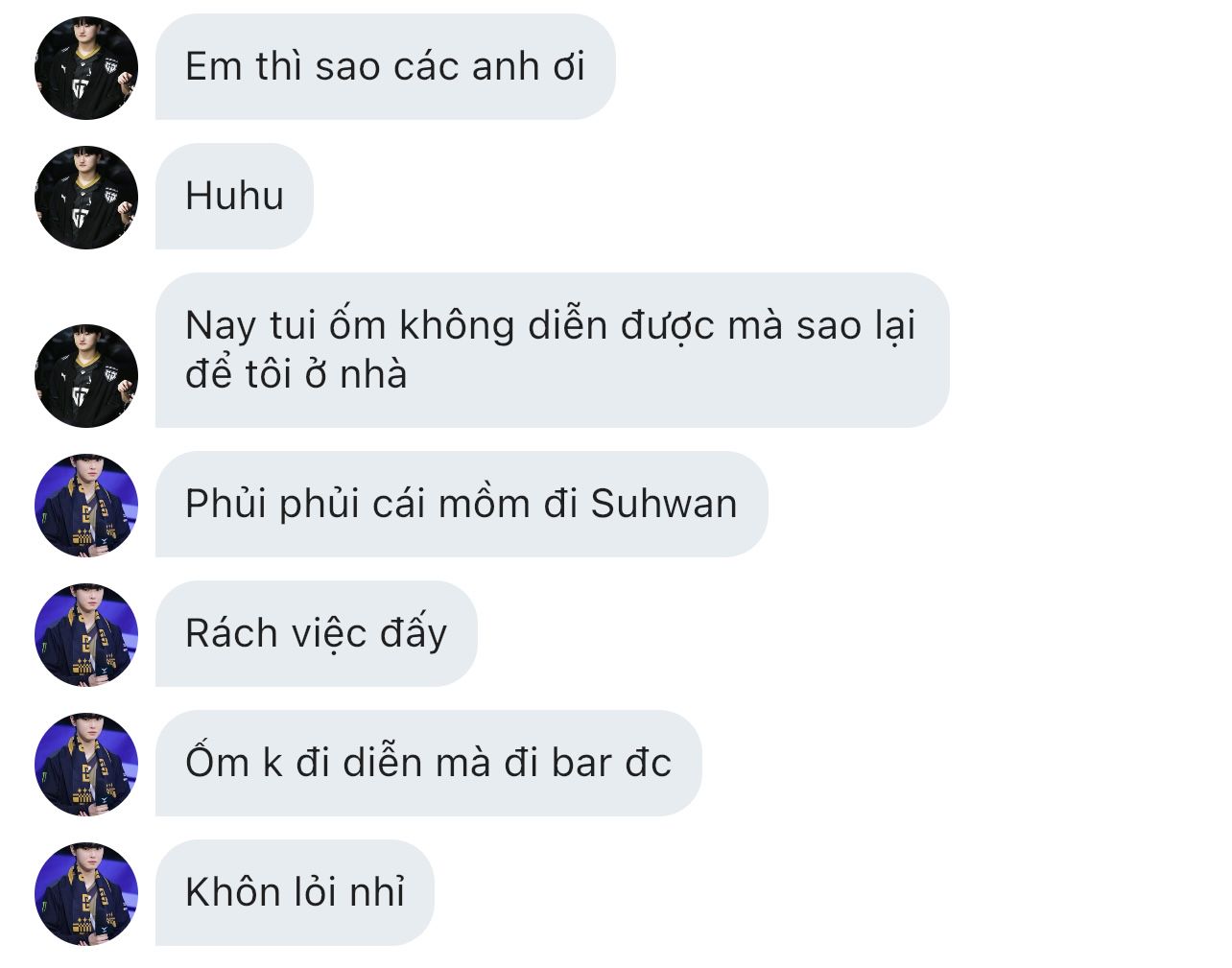Tap the "Ốm k đi diễn mà đi bar đc" bubble

[x=429, y=764]
